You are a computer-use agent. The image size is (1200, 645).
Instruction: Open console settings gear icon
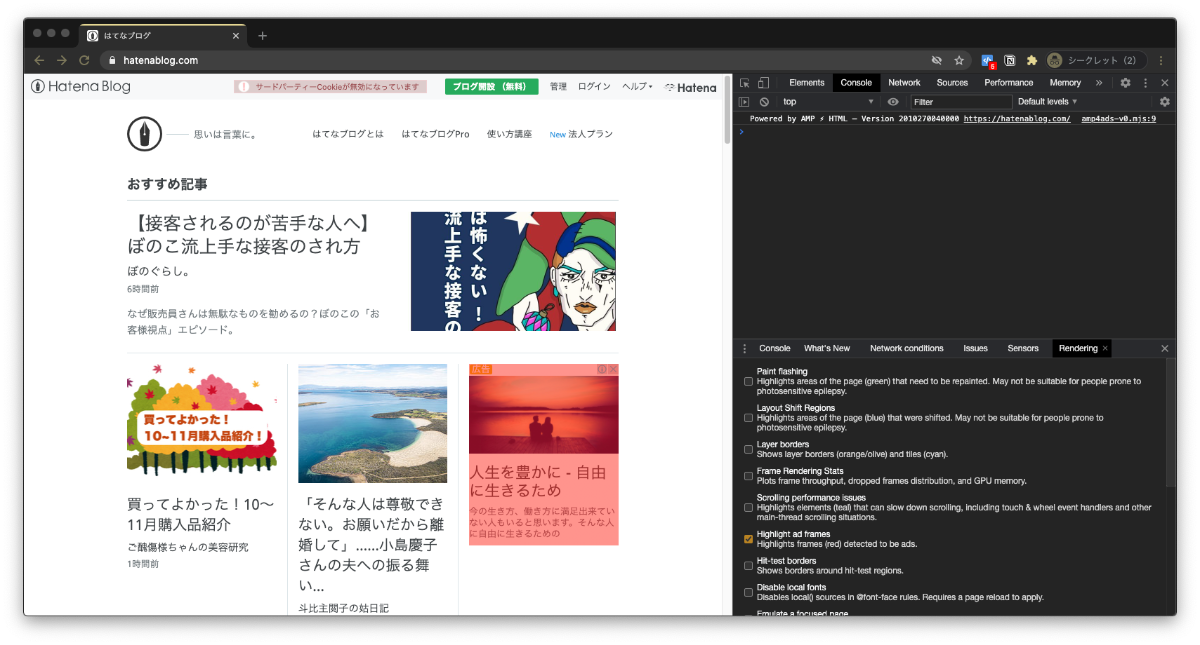(x=1165, y=102)
